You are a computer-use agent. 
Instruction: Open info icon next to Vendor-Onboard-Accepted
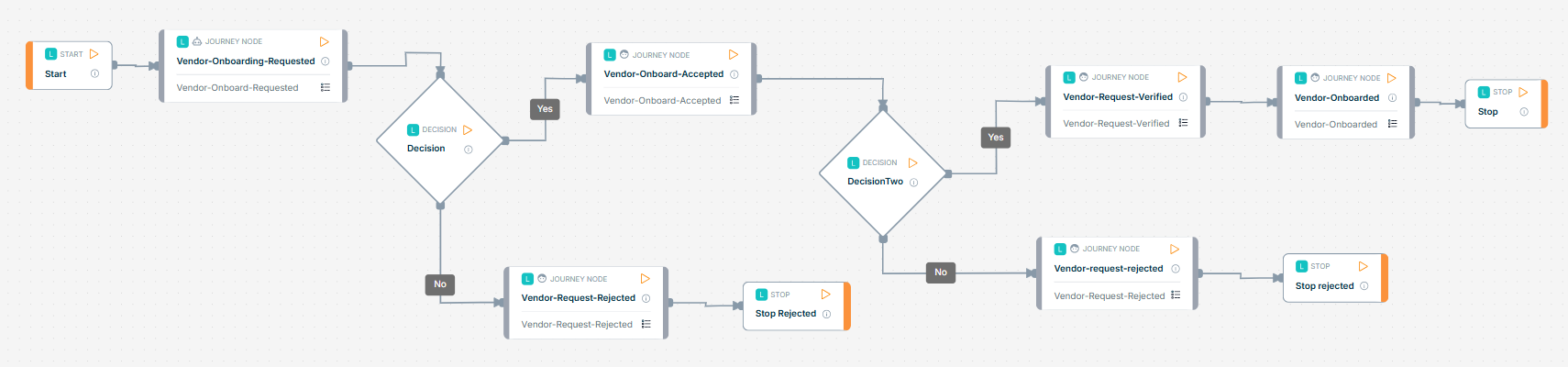point(734,74)
